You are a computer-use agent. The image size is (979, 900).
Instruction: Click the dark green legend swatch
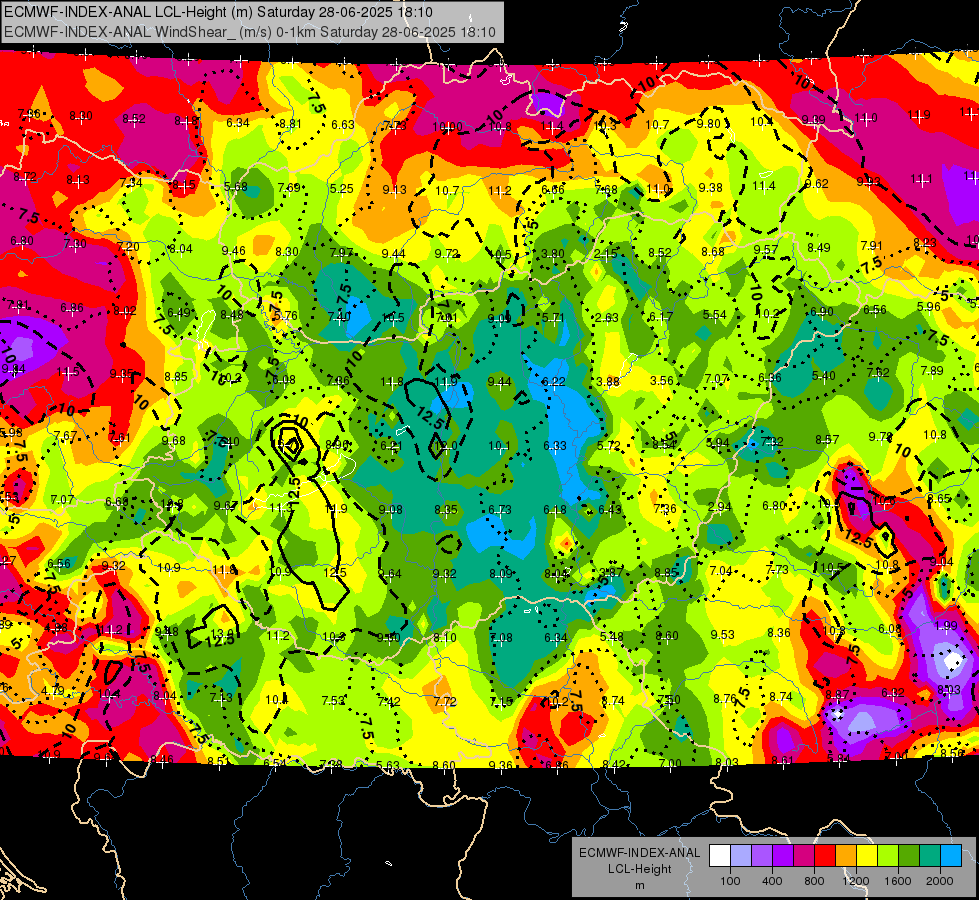[908, 856]
